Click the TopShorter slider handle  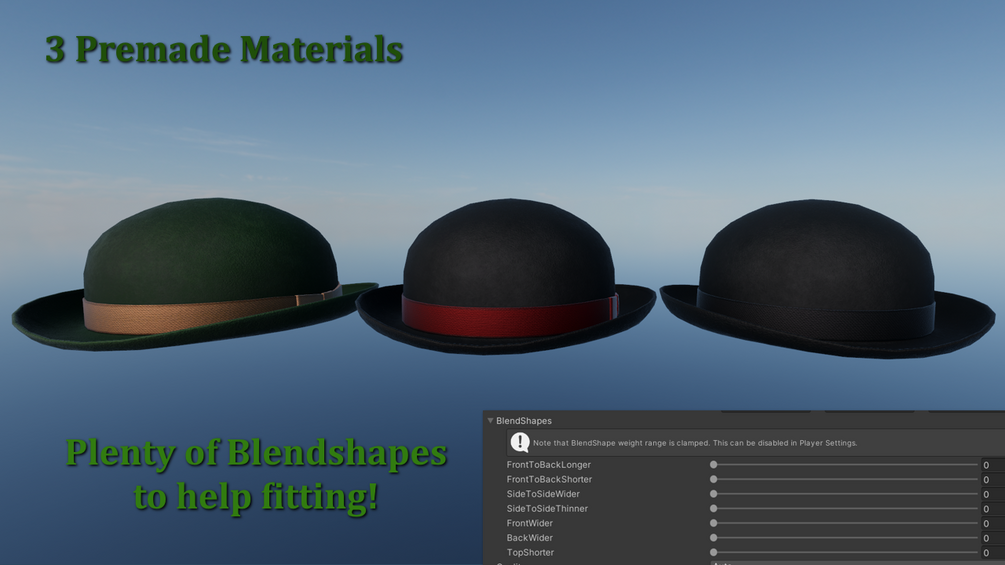pos(713,552)
